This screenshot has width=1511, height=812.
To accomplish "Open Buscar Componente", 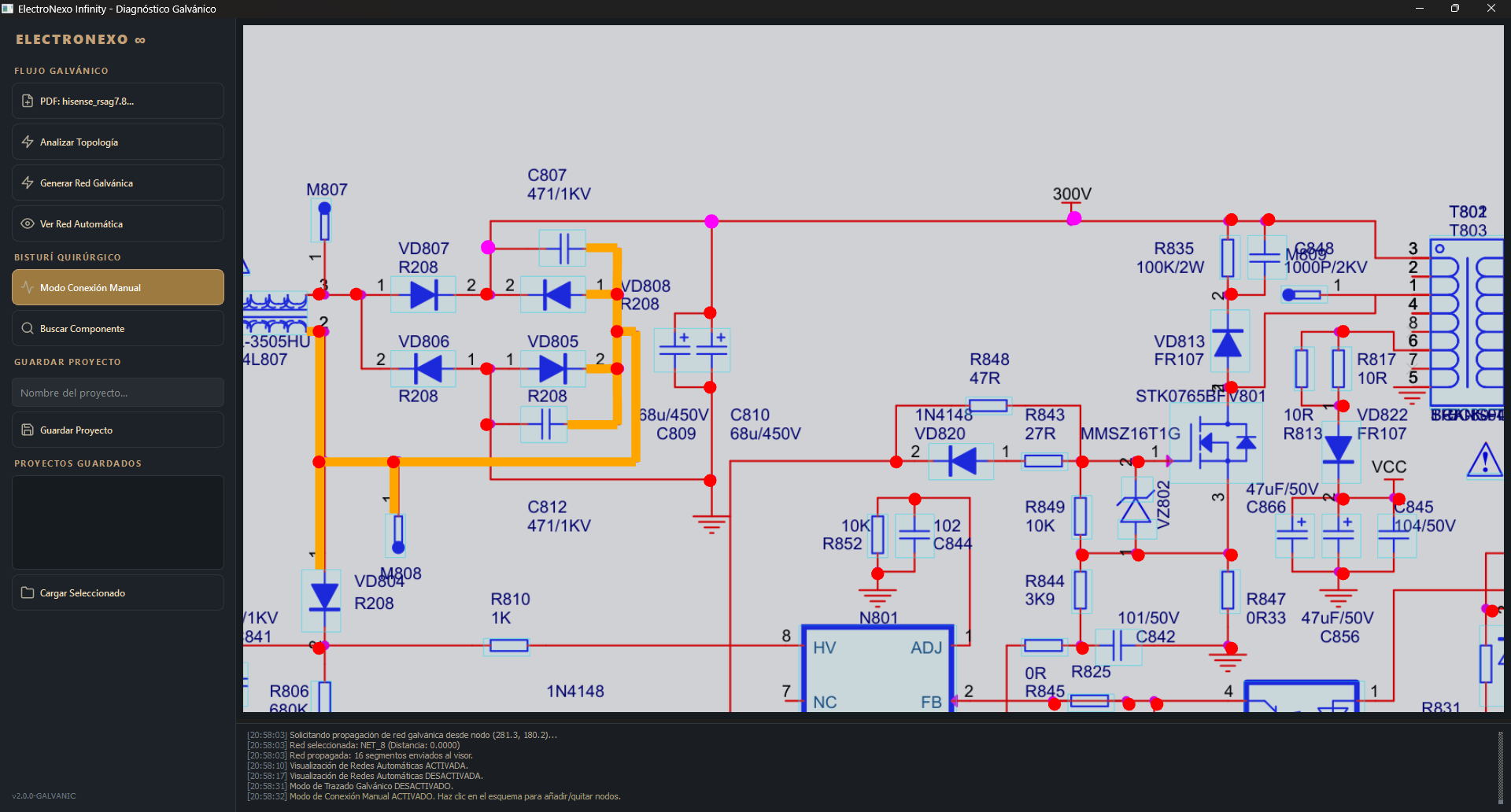I will coord(118,328).
